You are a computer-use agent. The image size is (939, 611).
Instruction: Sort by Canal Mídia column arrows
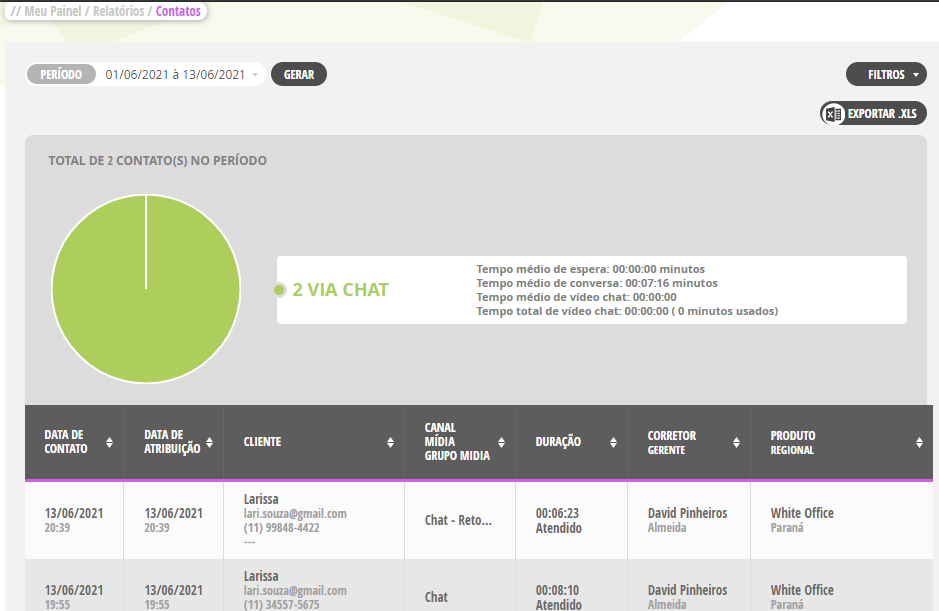(x=501, y=442)
